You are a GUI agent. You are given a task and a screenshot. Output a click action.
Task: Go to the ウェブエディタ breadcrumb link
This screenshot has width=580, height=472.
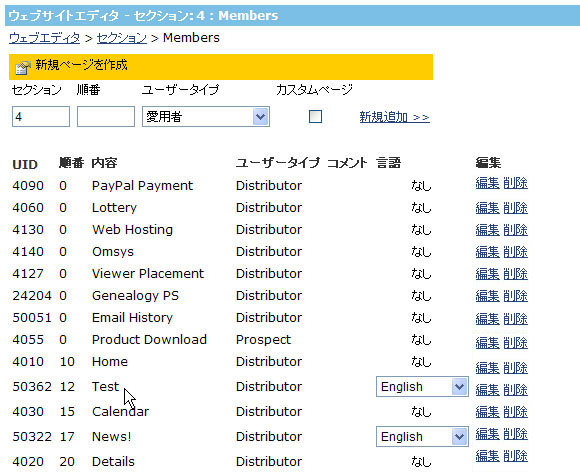point(44,38)
